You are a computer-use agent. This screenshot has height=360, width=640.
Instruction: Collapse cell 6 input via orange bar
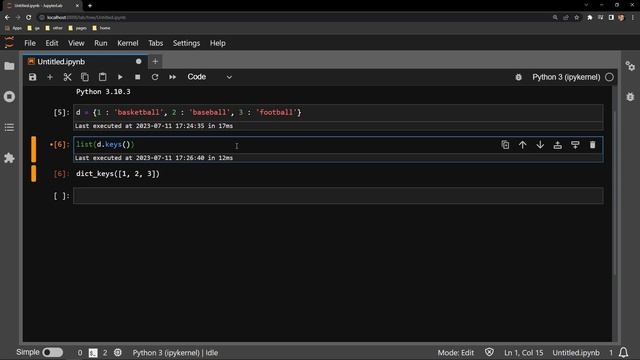pos(33,149)
